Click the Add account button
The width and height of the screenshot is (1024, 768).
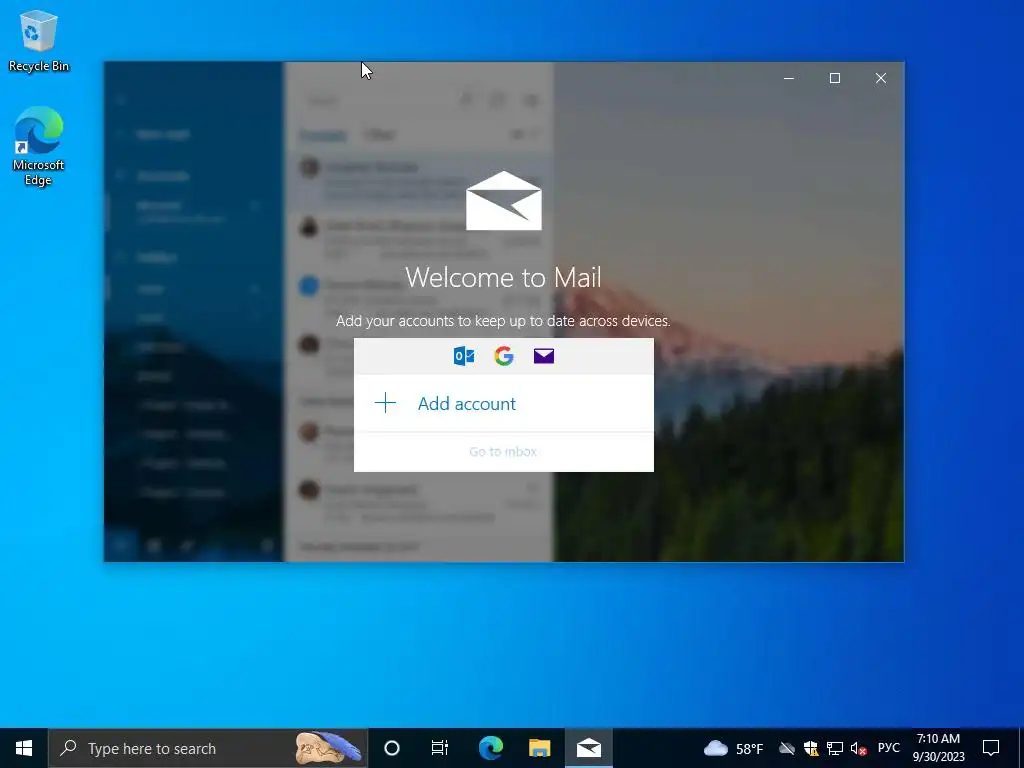click(x=504, y=403)
